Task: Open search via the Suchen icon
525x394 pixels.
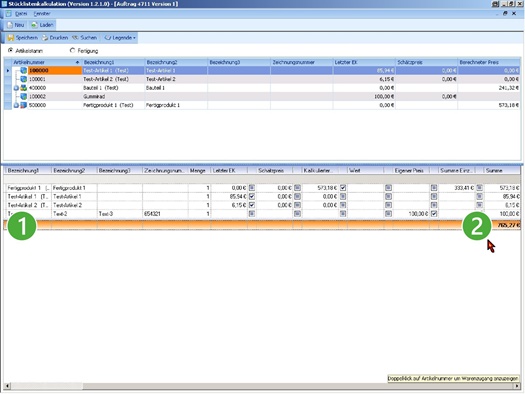Action: pyautogui.click(x=75, y=38)
